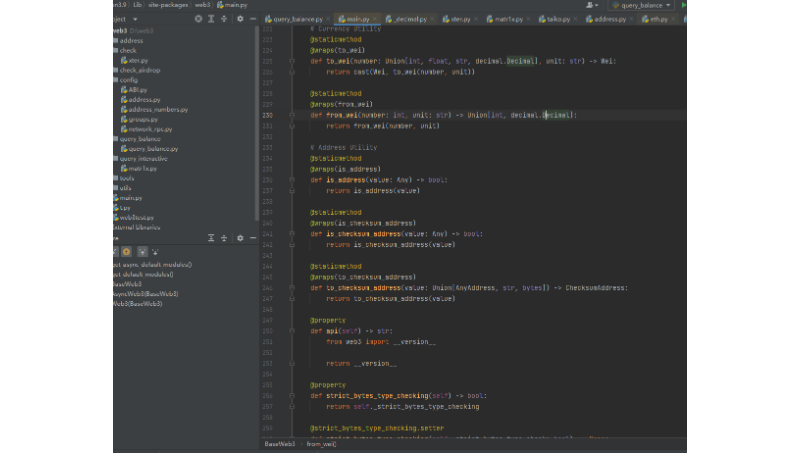Click the Project panel vertical scrollbar
800x453 pixels.
click(257, 122)
